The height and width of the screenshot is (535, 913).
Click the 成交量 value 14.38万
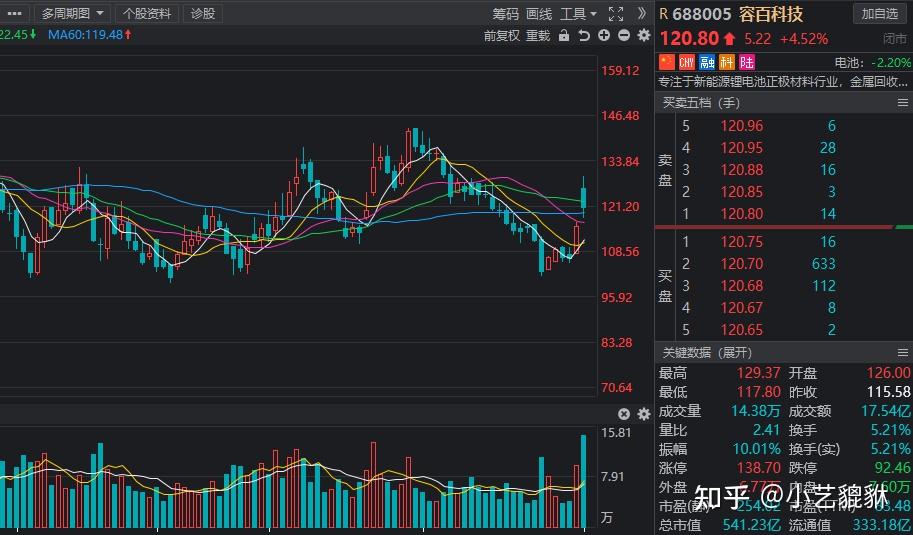pyautogui.click(x=756, y=411)
